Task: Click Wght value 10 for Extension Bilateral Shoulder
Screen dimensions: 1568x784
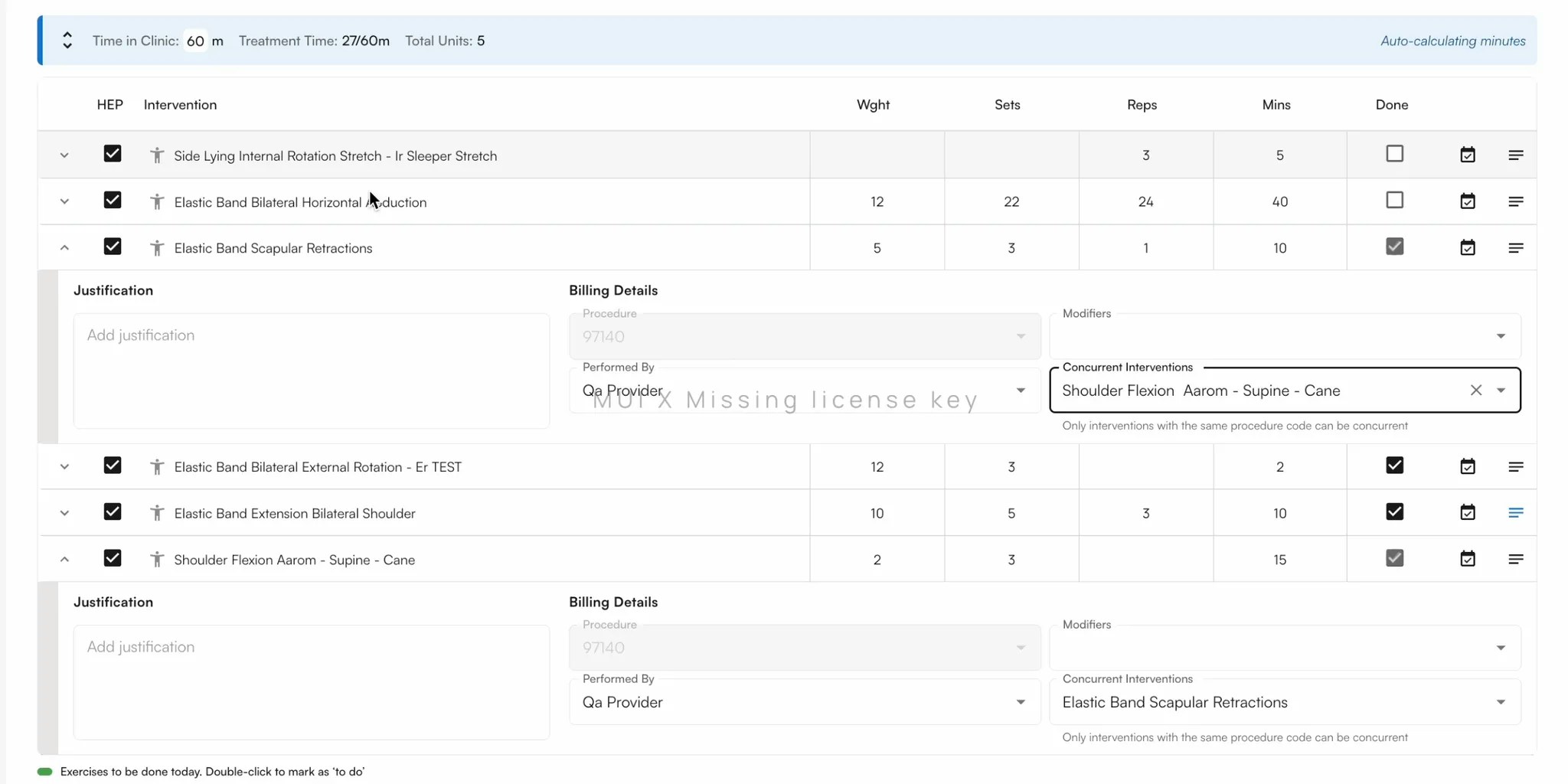Action: [x=877, y=513]
